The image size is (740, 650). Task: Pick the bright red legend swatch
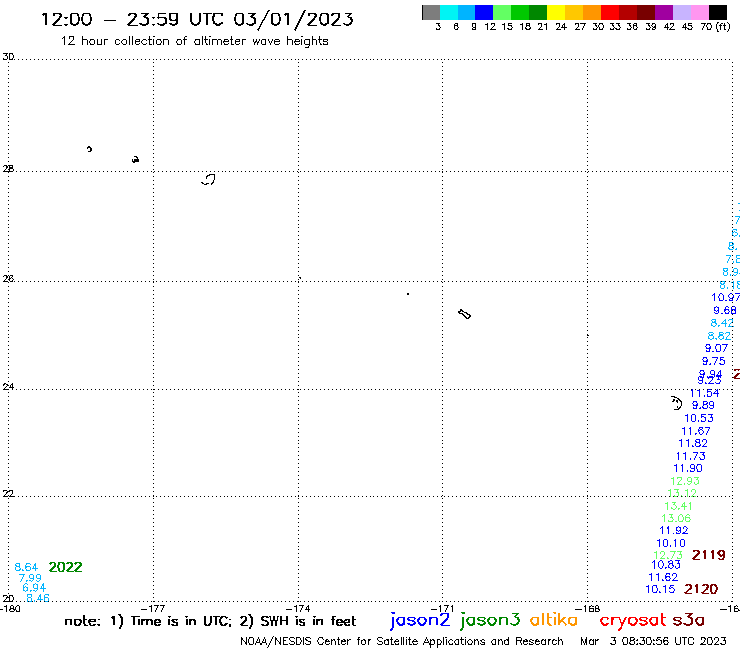pyautogui.click(x=610, y=12)
